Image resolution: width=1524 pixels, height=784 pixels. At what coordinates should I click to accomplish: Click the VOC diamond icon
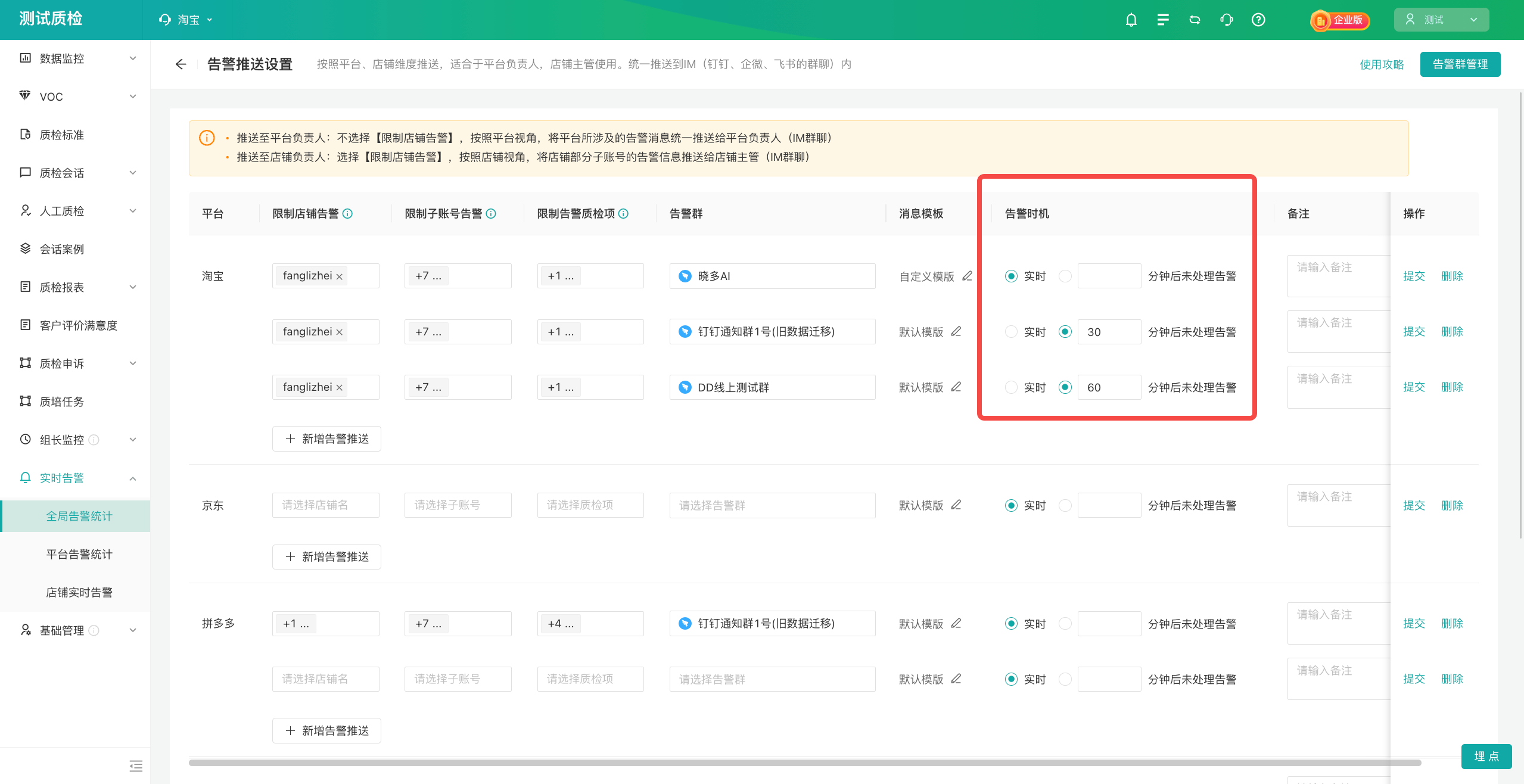click(25, 95)
